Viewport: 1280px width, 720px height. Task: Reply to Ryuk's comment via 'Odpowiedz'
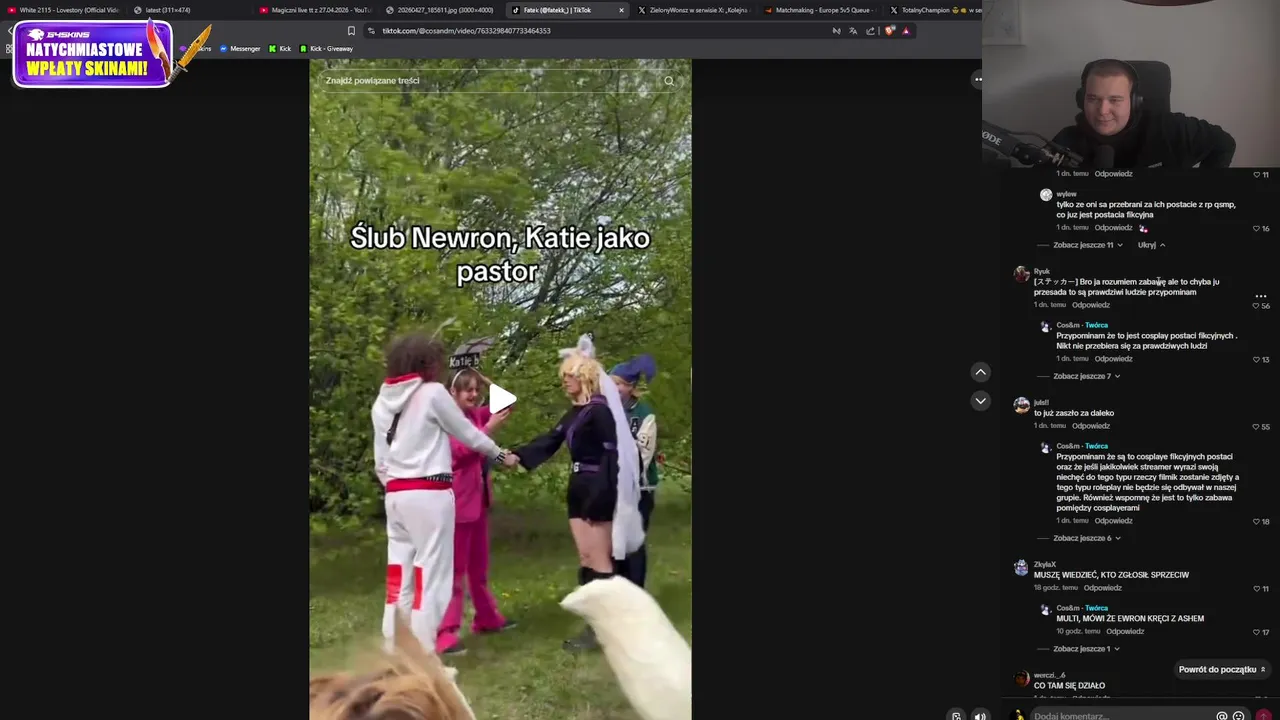coord(1091,305)
